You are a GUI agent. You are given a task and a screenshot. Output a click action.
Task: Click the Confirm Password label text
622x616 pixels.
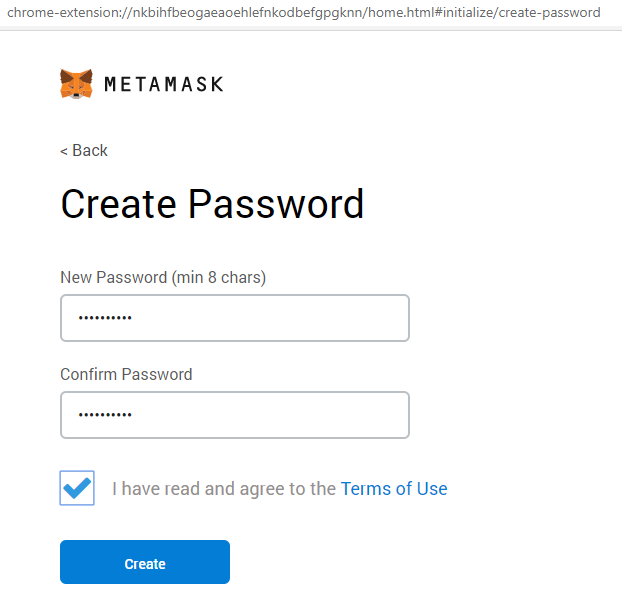[x=126, y=375]
